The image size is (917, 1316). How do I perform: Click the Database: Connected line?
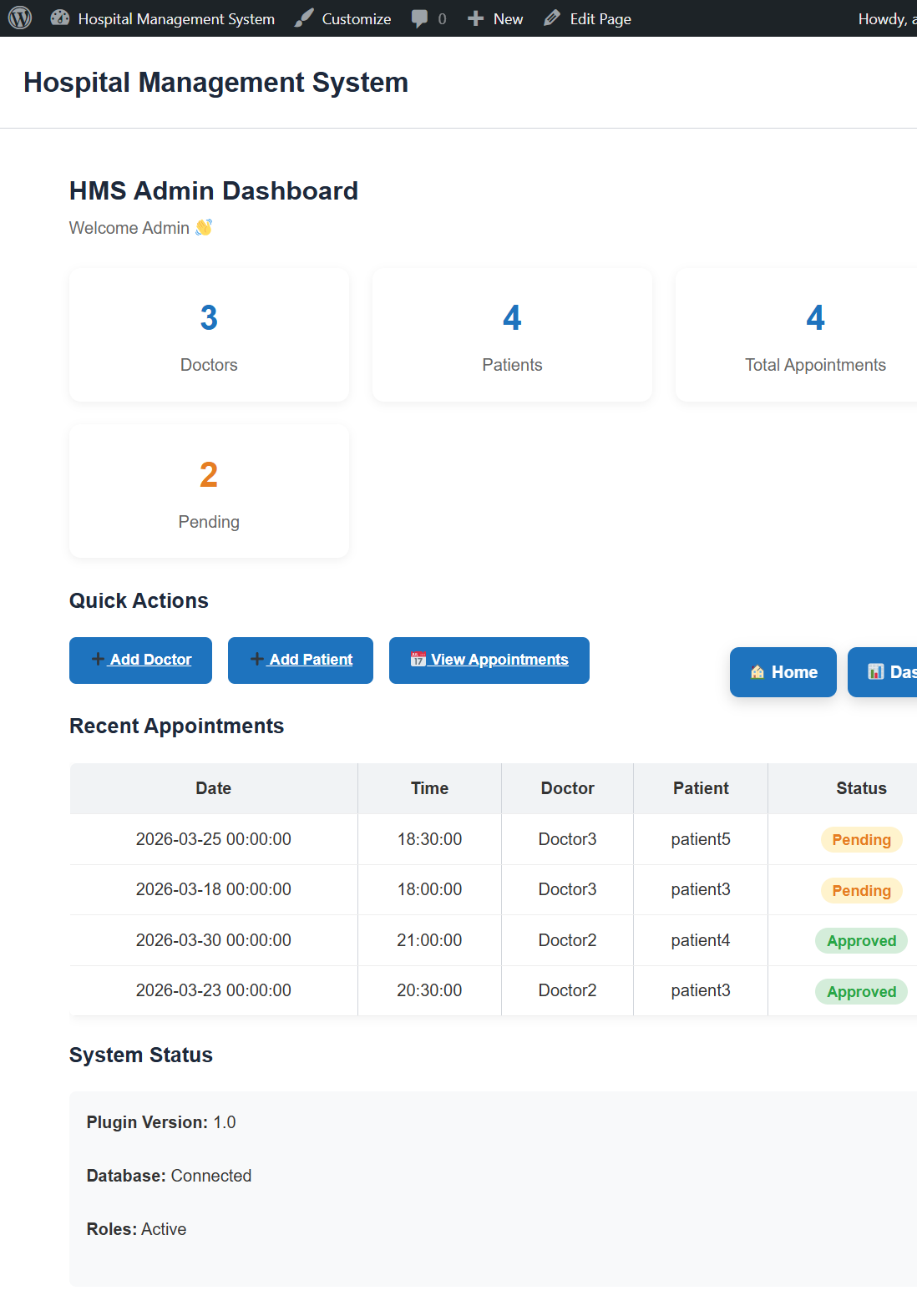(x=169, y=1176)
